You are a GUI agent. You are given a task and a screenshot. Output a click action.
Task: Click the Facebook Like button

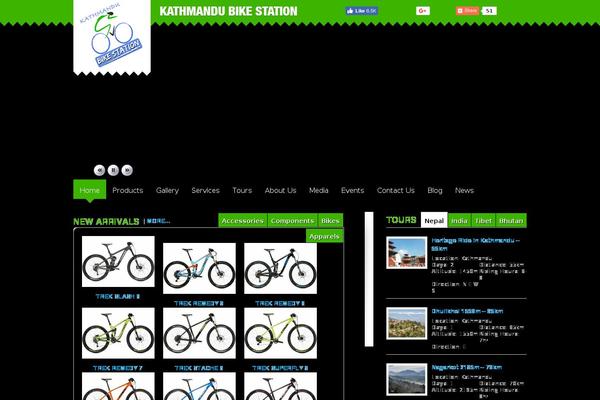click(x=362, y=11)
